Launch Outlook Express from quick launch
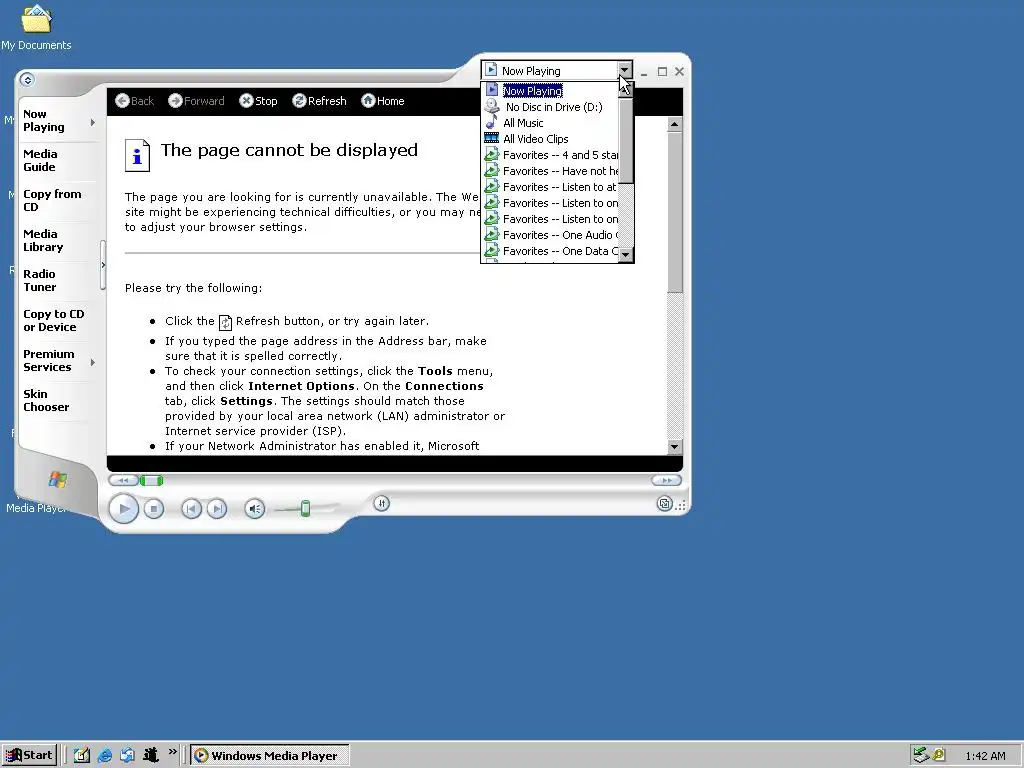This screenshot has height=768, width=1024. pyautogui.click(x=127, y=756)
